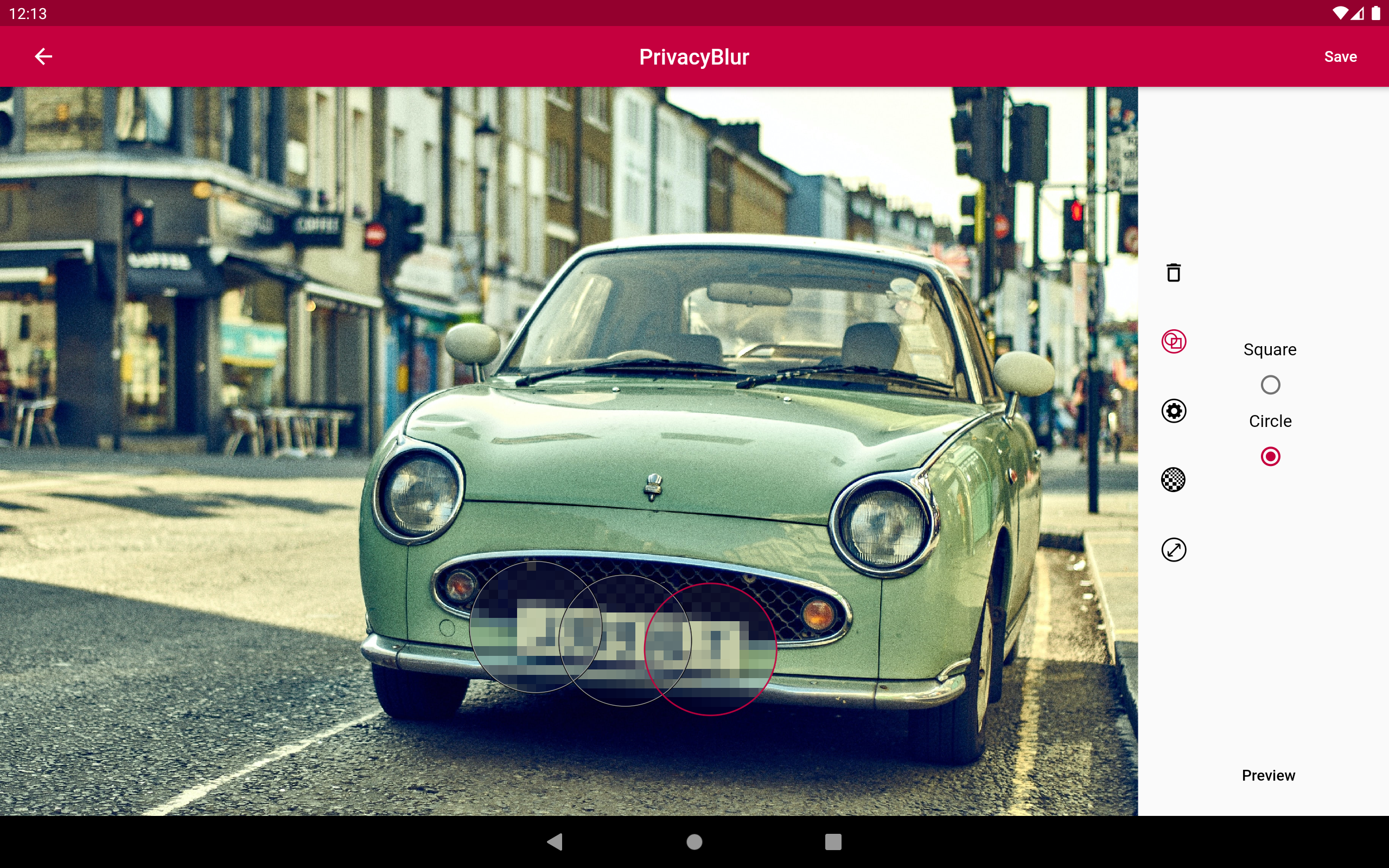
Task: Select the Square radio button
Action: click(1270, 385)
